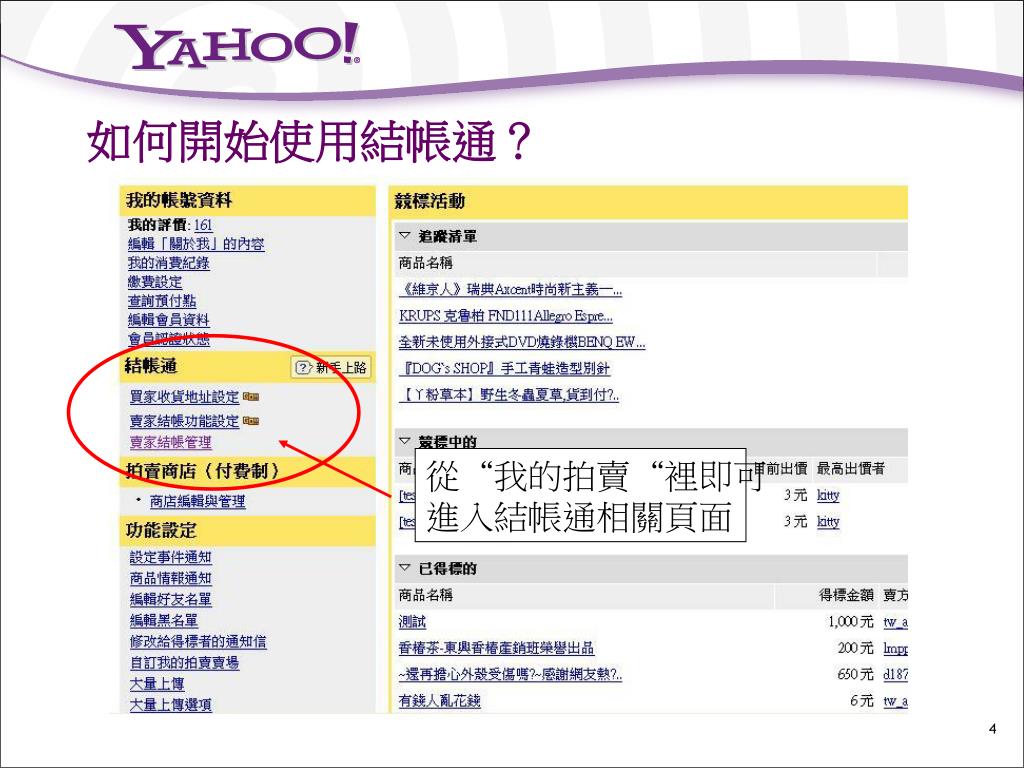Open 『DOG's SHOP』手工青蛙造型別針 item
Image resolution: width=1024 pixels, height=768 pixels.
click(504, 368)
